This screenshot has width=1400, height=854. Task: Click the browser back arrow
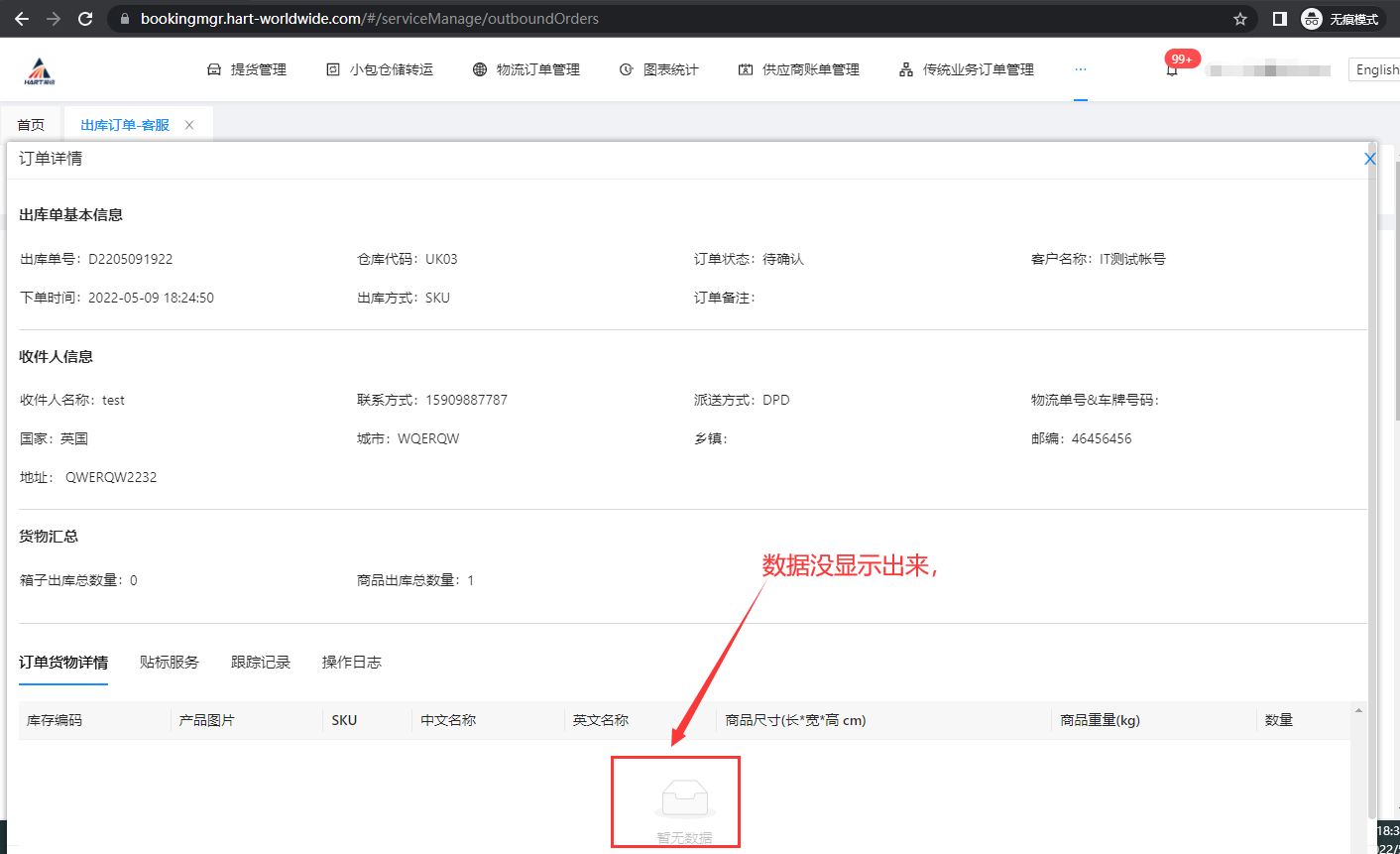pyautogui.click(x=22, y=19)
